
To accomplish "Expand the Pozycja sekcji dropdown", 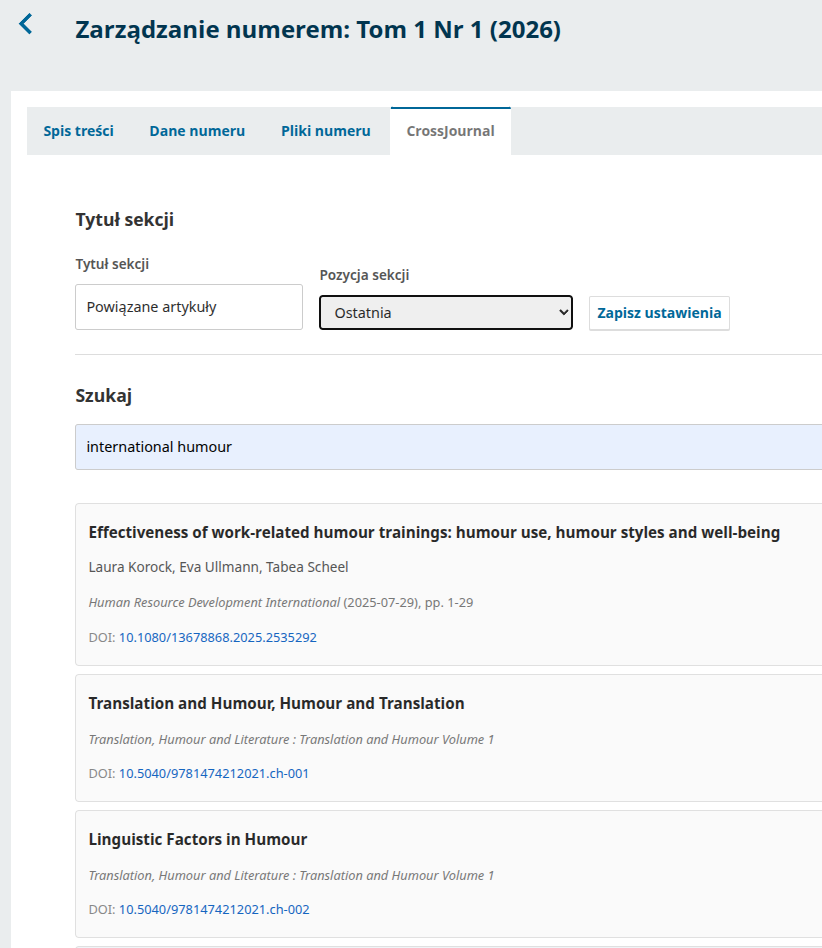I will pyautogui.click(x=445, y=312).
